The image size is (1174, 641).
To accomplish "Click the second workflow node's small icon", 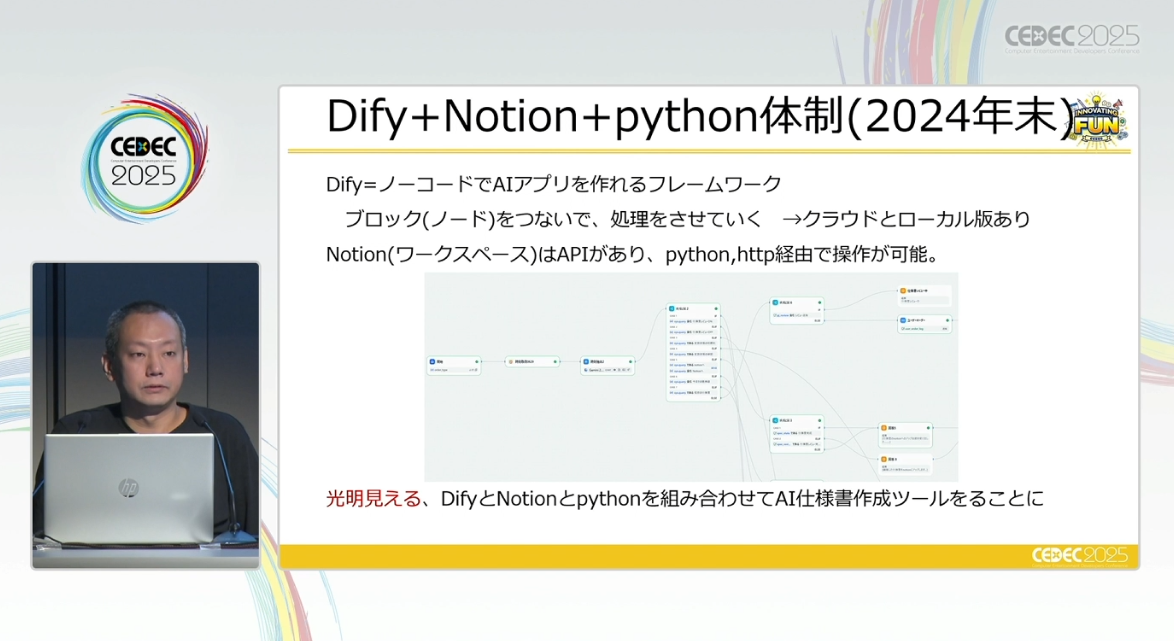I will [511, 362].
